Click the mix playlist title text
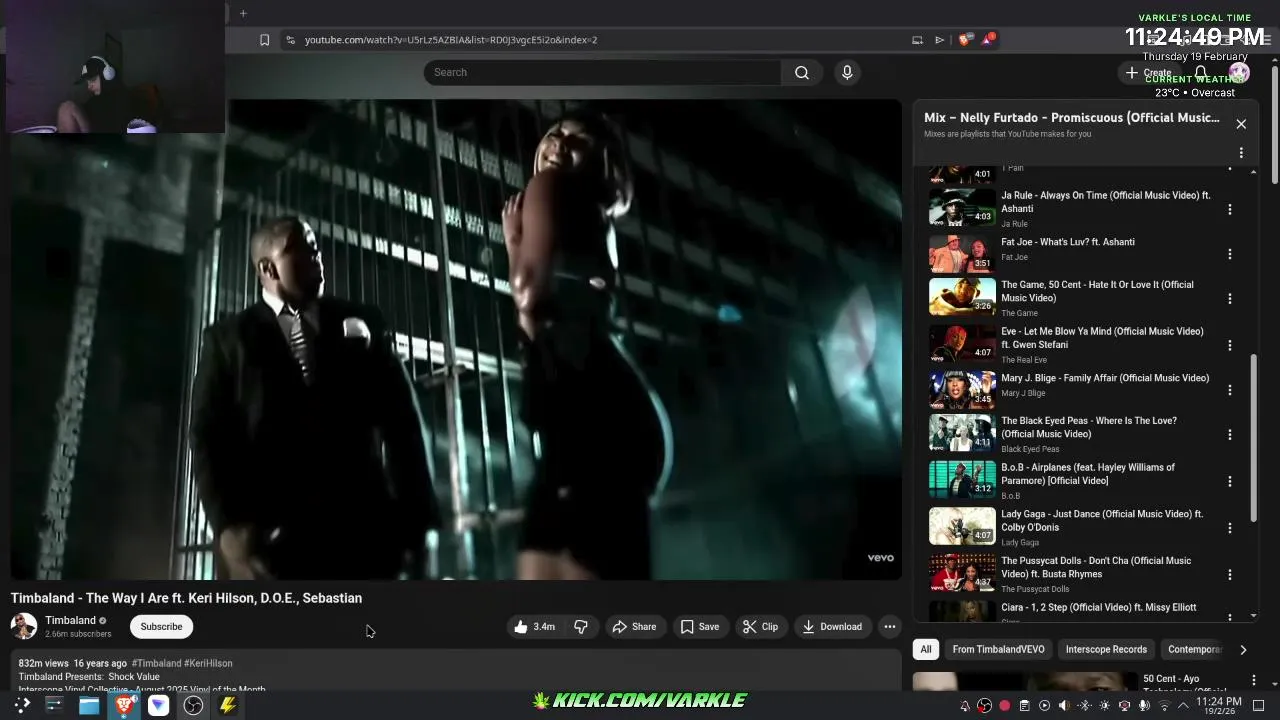1280x720 pixels. coord(1071,118)
